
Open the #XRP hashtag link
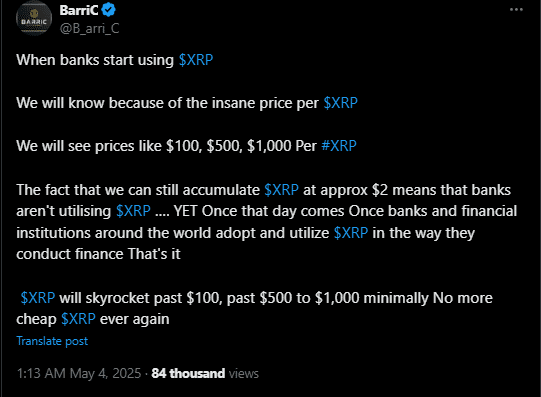click(x=339, y=146)
